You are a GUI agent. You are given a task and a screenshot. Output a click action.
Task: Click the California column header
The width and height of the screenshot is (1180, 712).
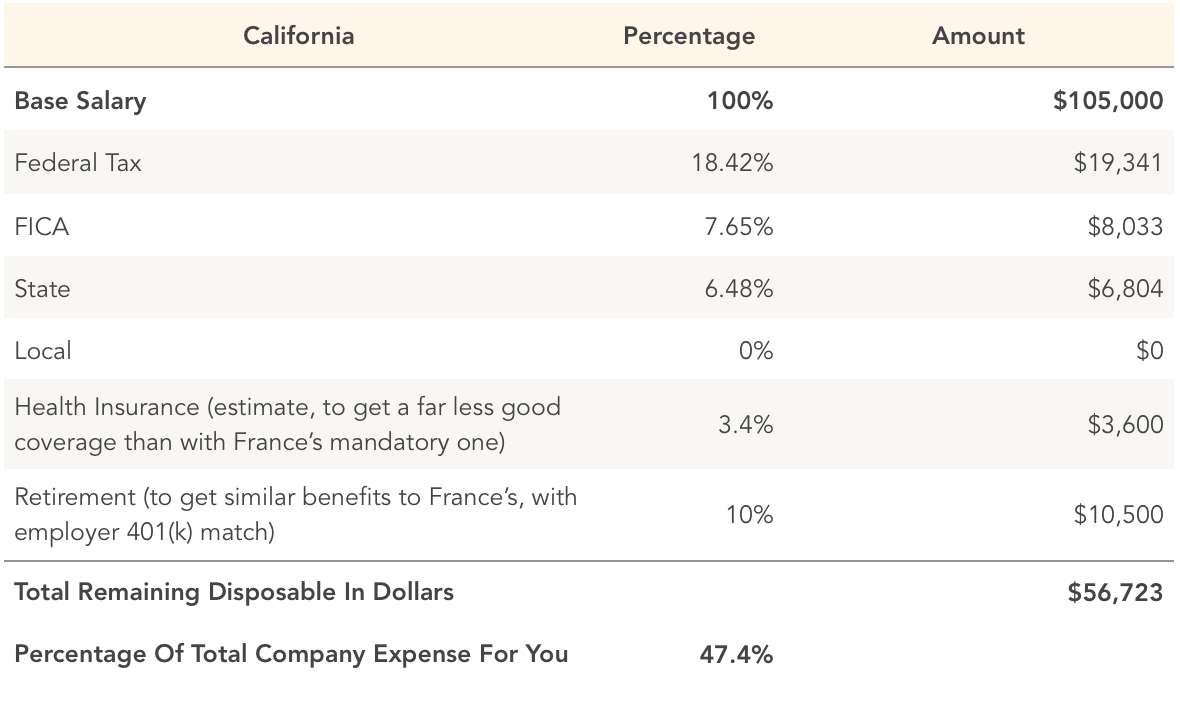(298, 36)
